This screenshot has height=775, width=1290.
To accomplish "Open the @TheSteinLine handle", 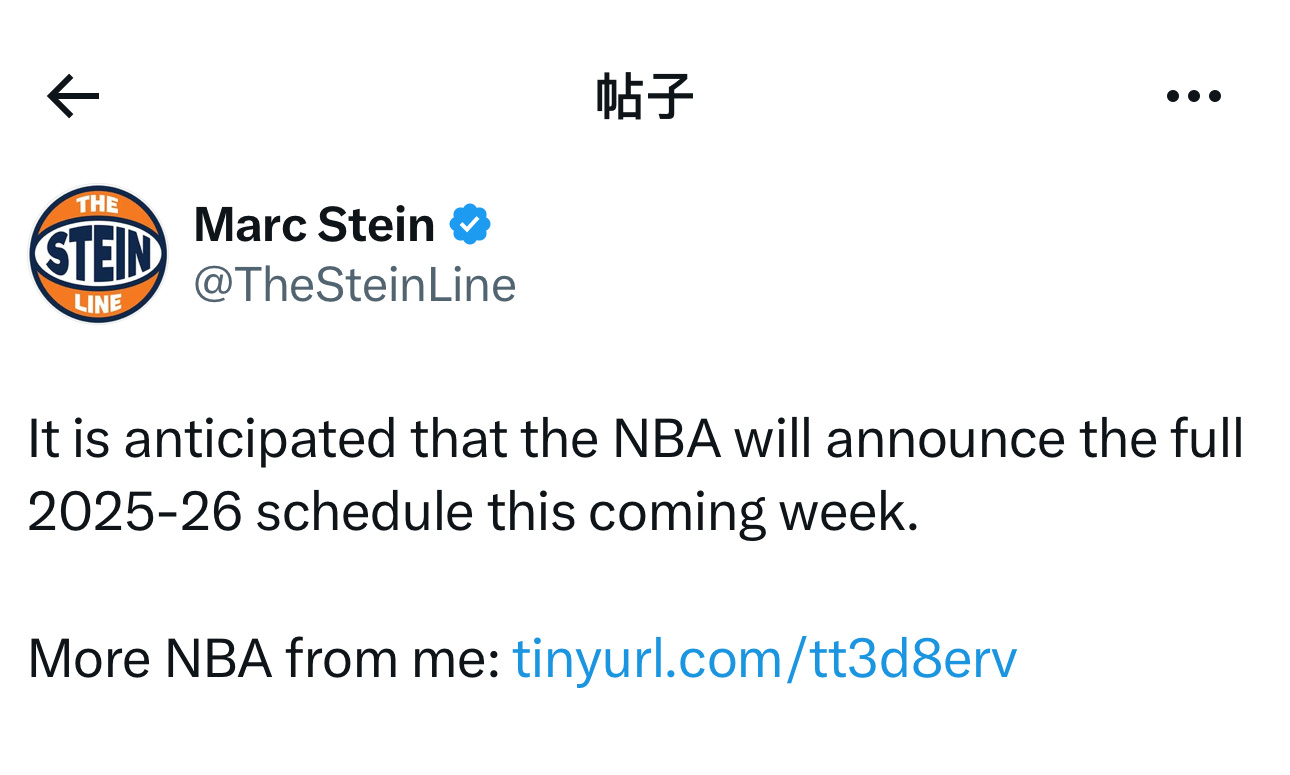I will pos(355,285).
